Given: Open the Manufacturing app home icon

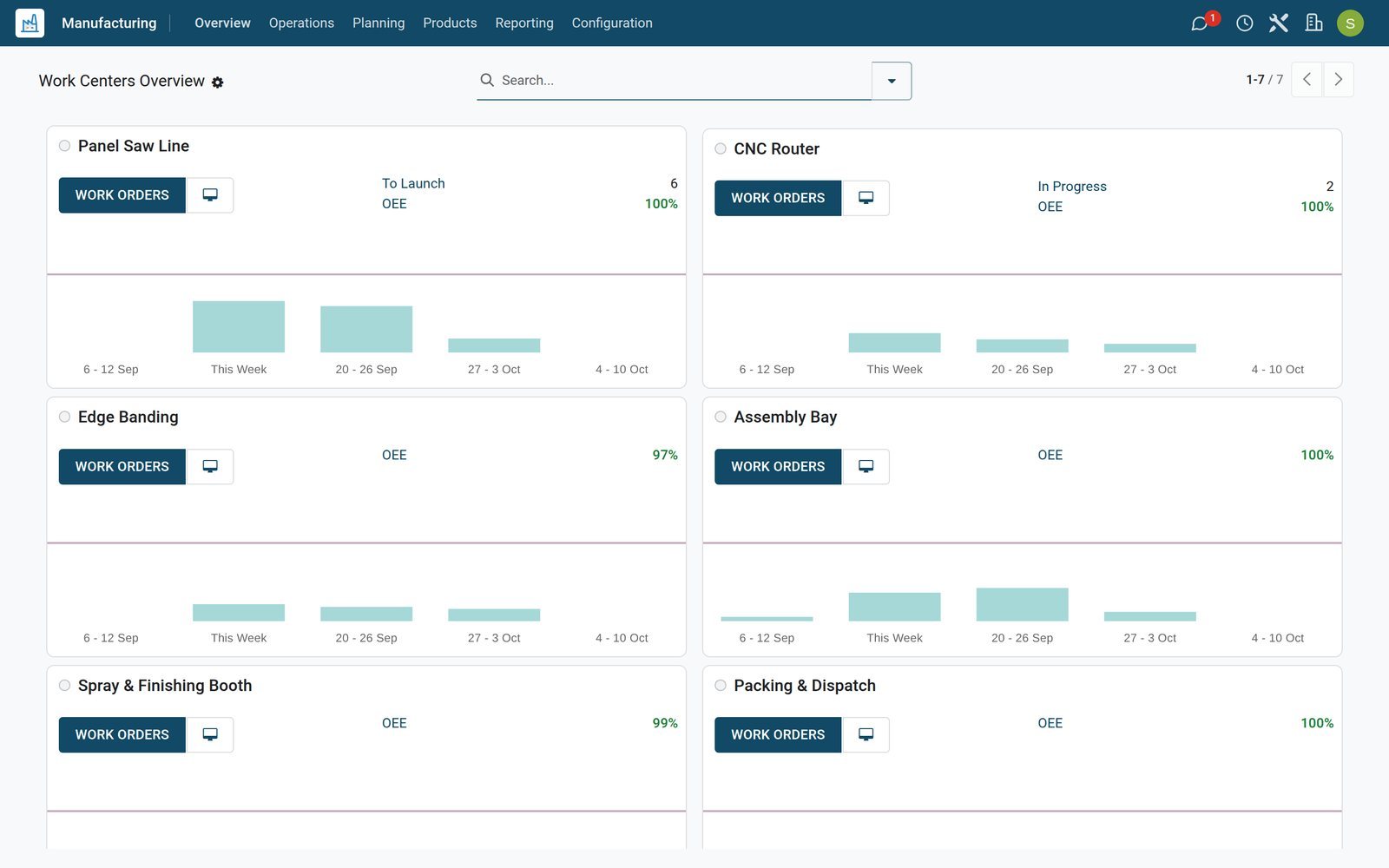Looking at the screenshot, I should click(x=30, y=23).
